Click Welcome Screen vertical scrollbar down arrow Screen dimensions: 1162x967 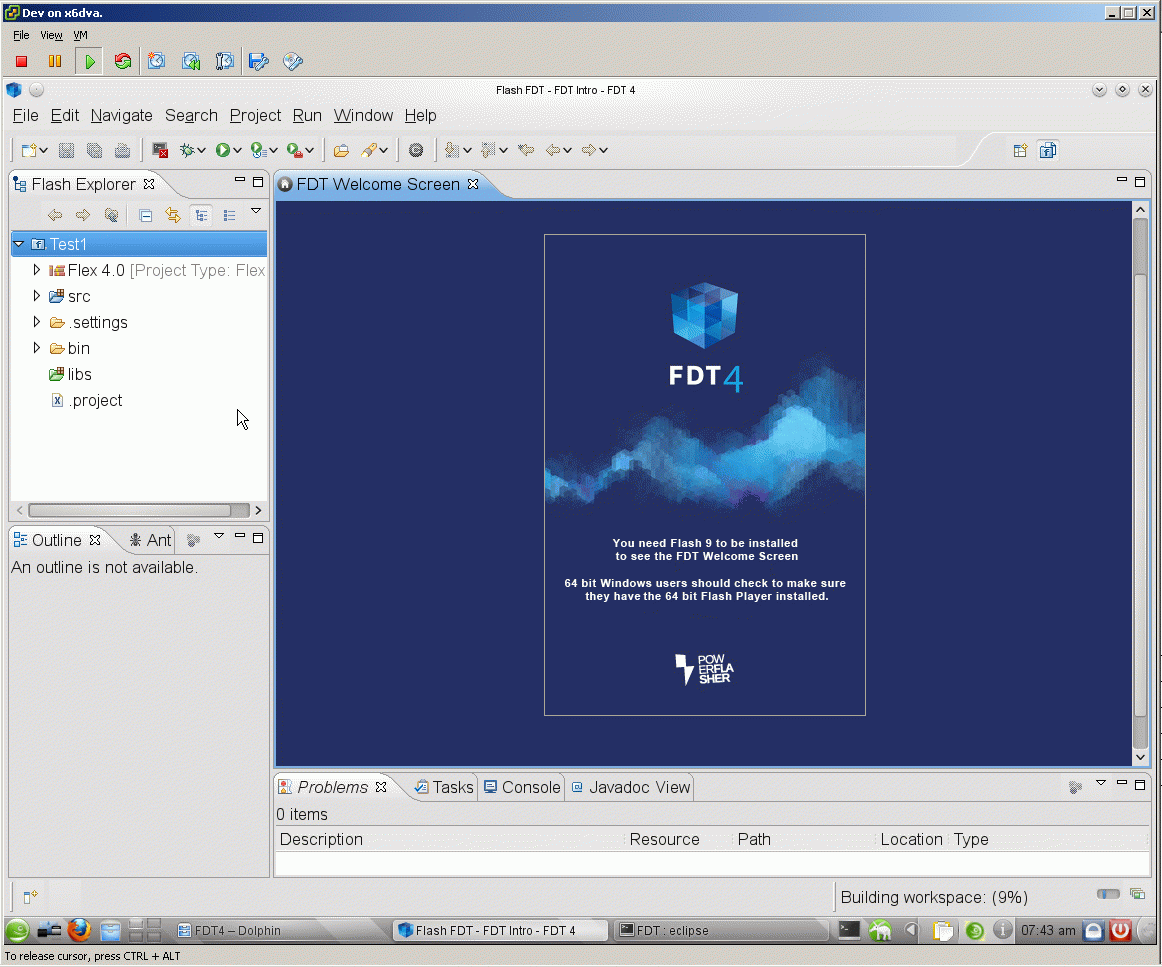(x=1141, y=757)
